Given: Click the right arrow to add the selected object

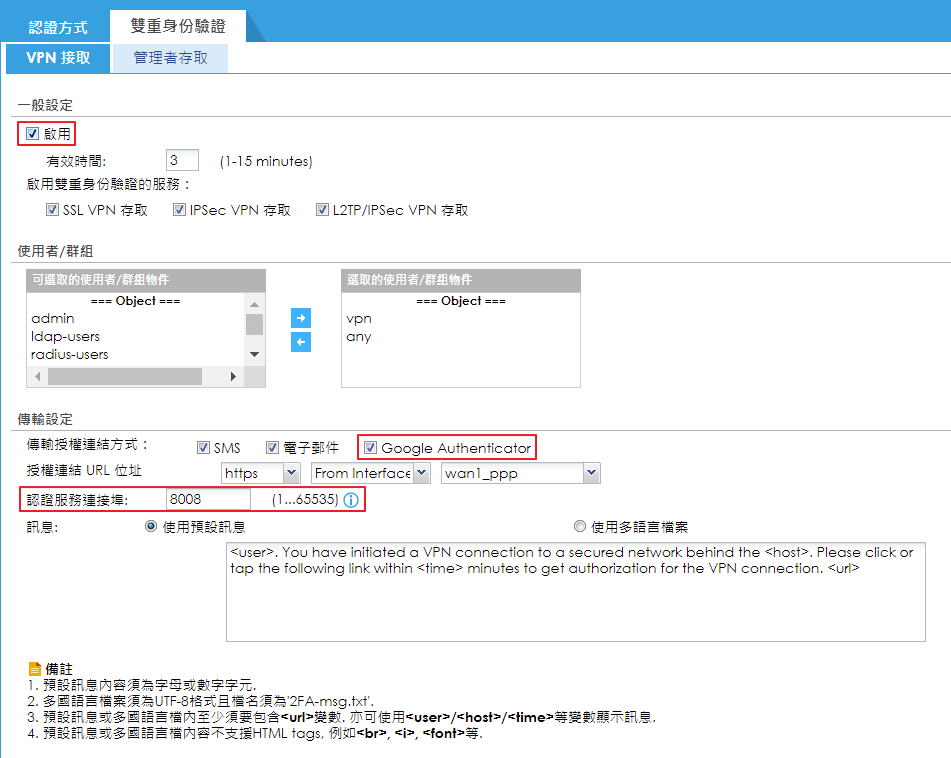Looking at the screenshot, I should 301,318.
